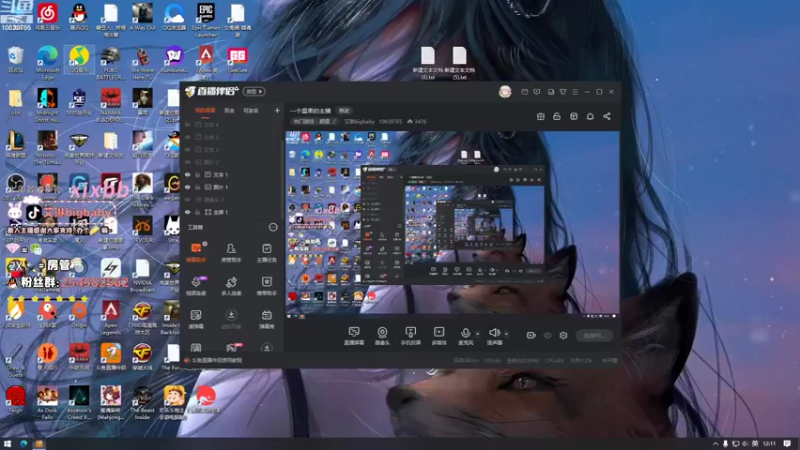Open the 读弹幕 tool icon
The image size is (800, 450).
(x=196, y=318)
